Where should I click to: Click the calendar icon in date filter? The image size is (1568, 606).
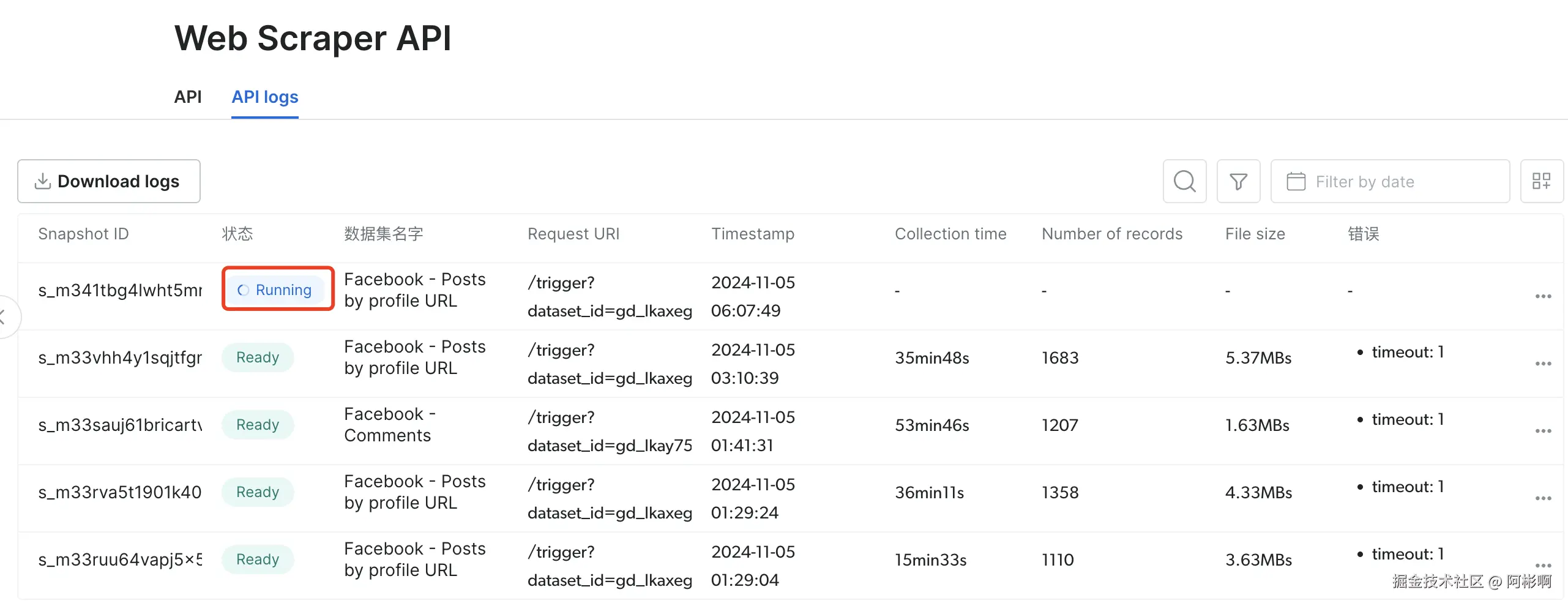1296,181
